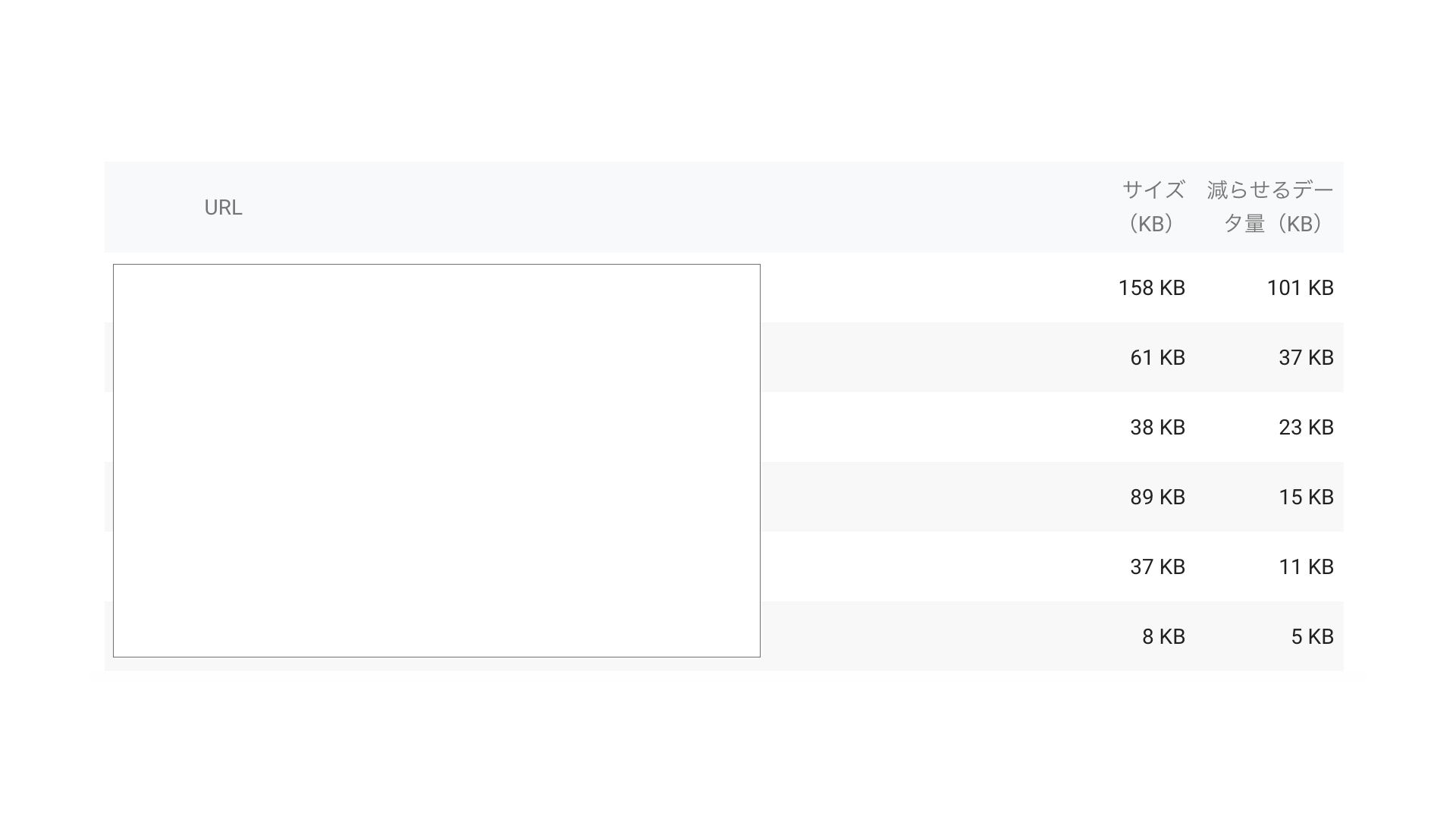
Task: Sort by the サイズ（KB） column header
Action: pyautogui.click(x=1153, y=206)
